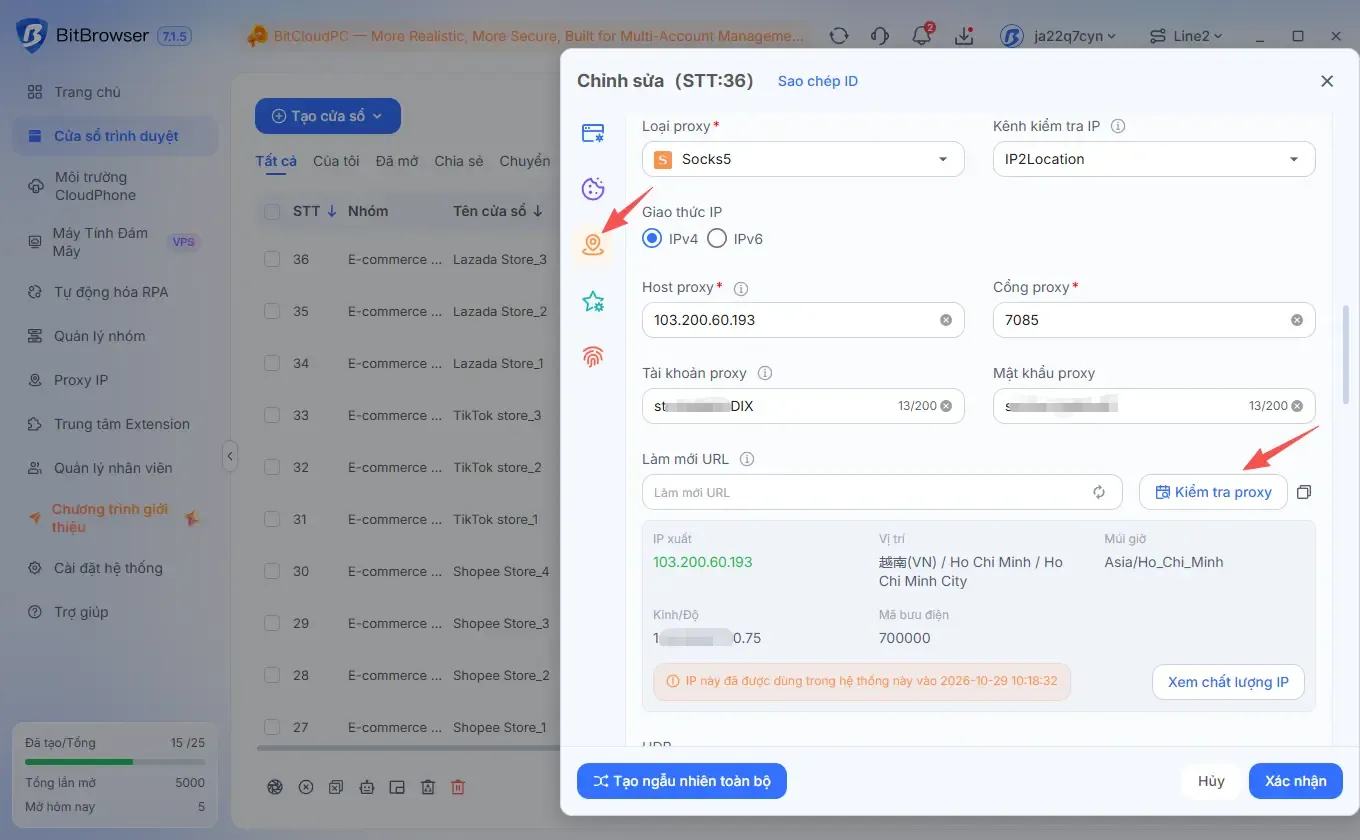The height and width of the screenshot is (840, 1360).
Task: Open the proxy location tab icon in dialog
Action: coord(593,244)
